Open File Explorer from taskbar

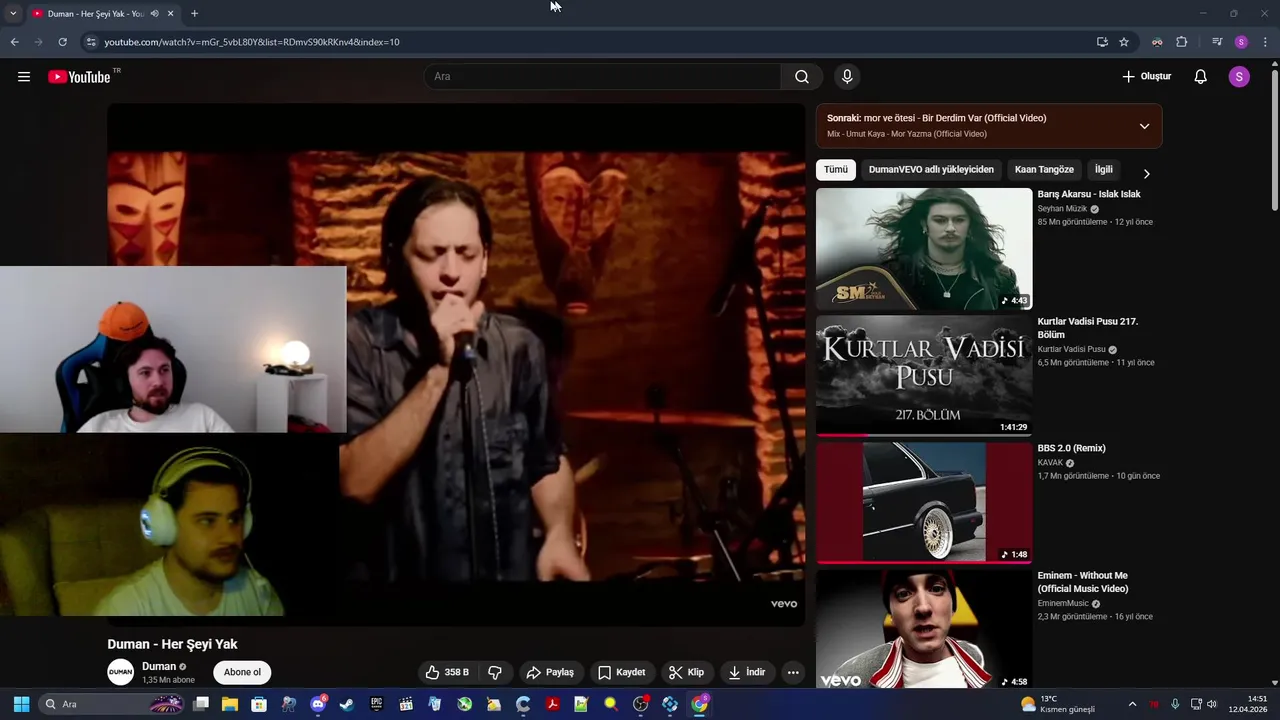[230, 704]
